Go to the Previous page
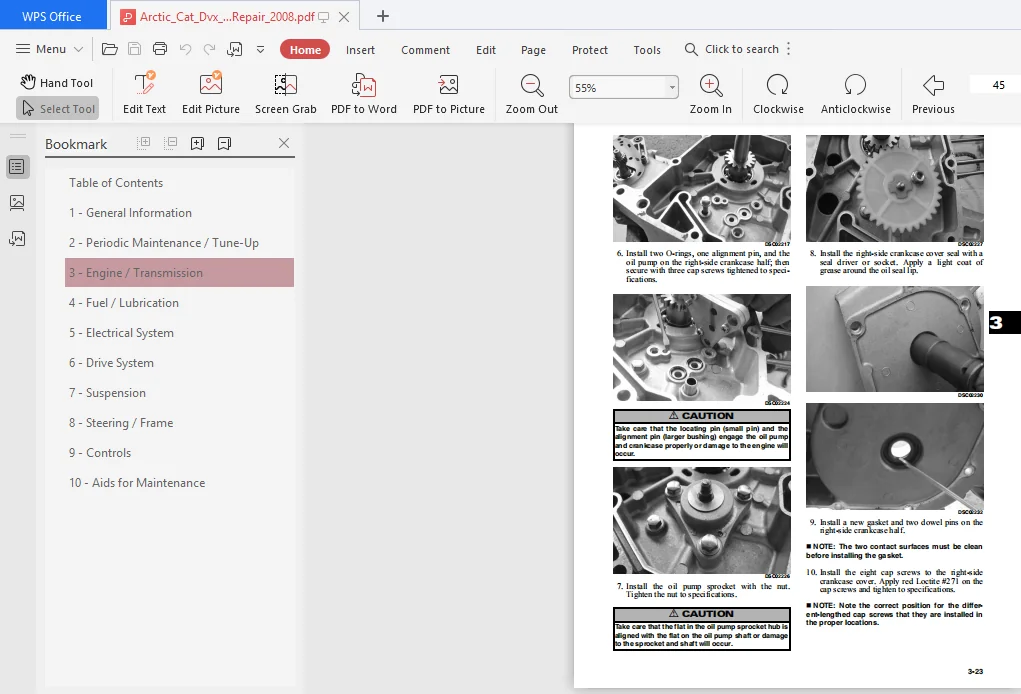 [933, 94]
